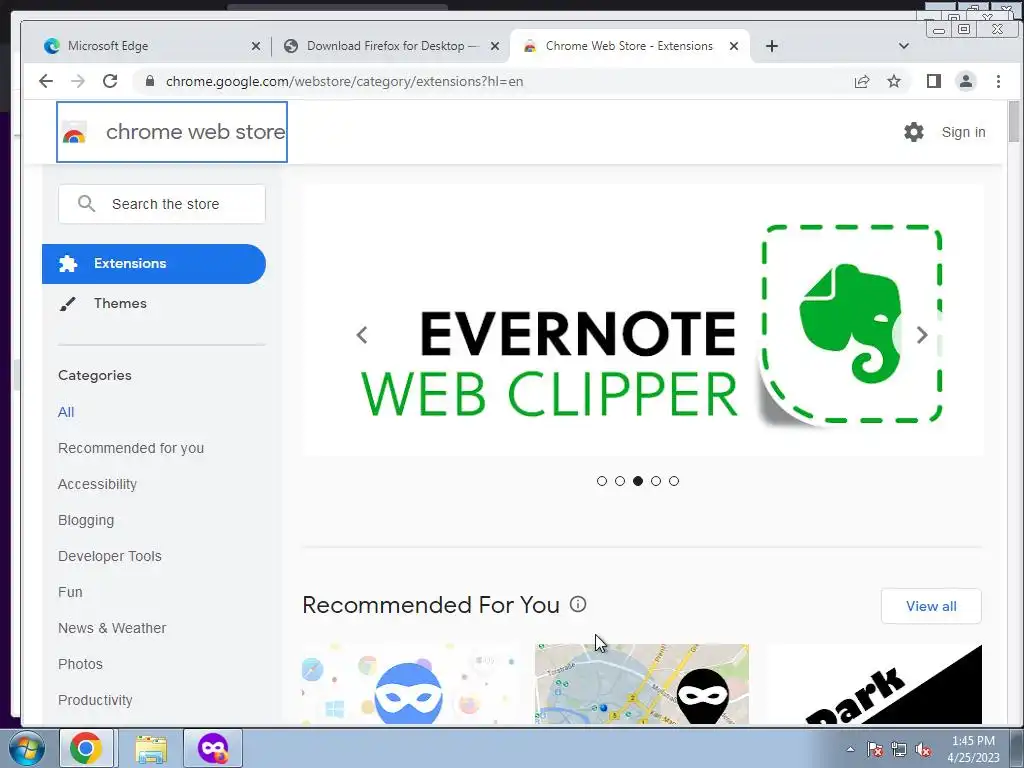
Task: Open the Dark theme extension thumbnail
Action: (x=875, y=684)
